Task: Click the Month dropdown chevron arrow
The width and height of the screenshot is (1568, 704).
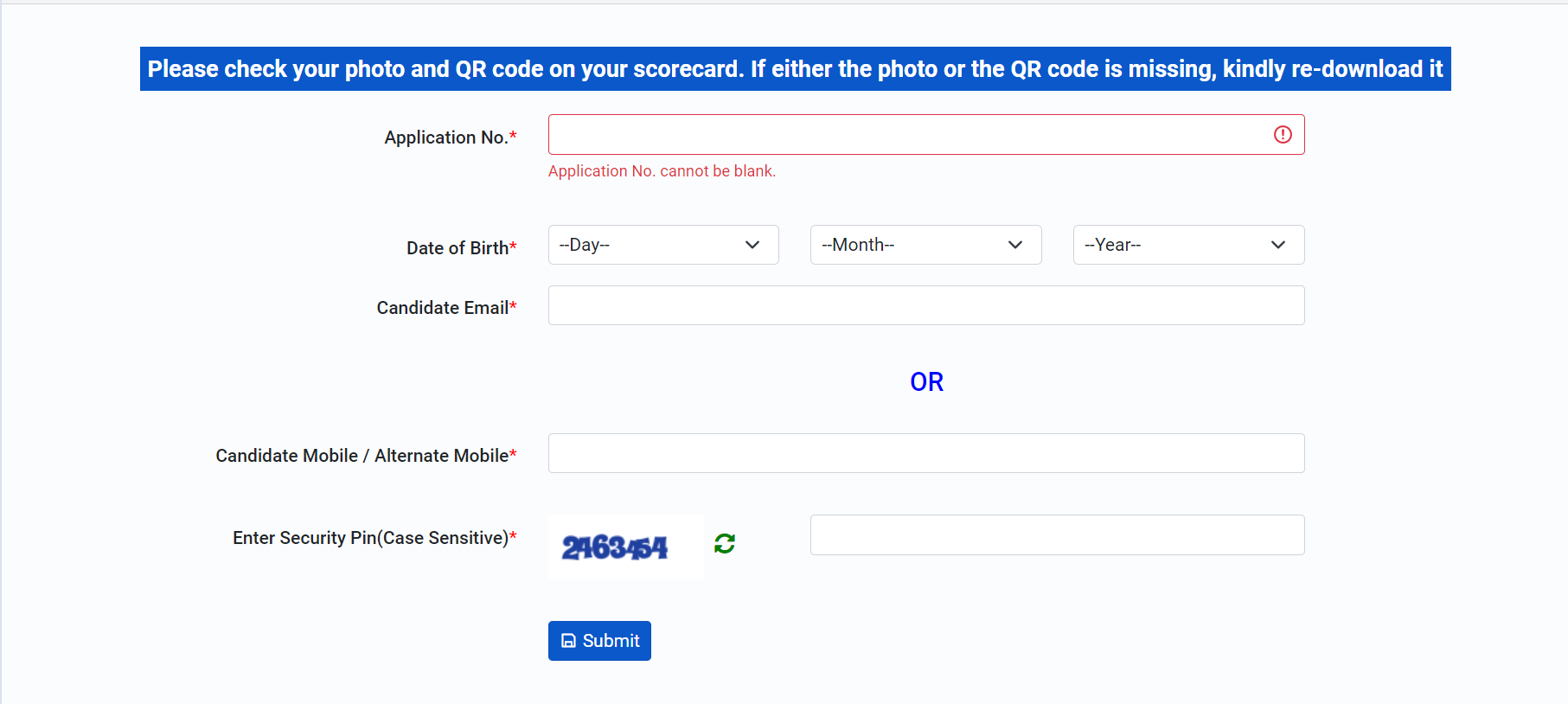Action: coord(1015,245)
